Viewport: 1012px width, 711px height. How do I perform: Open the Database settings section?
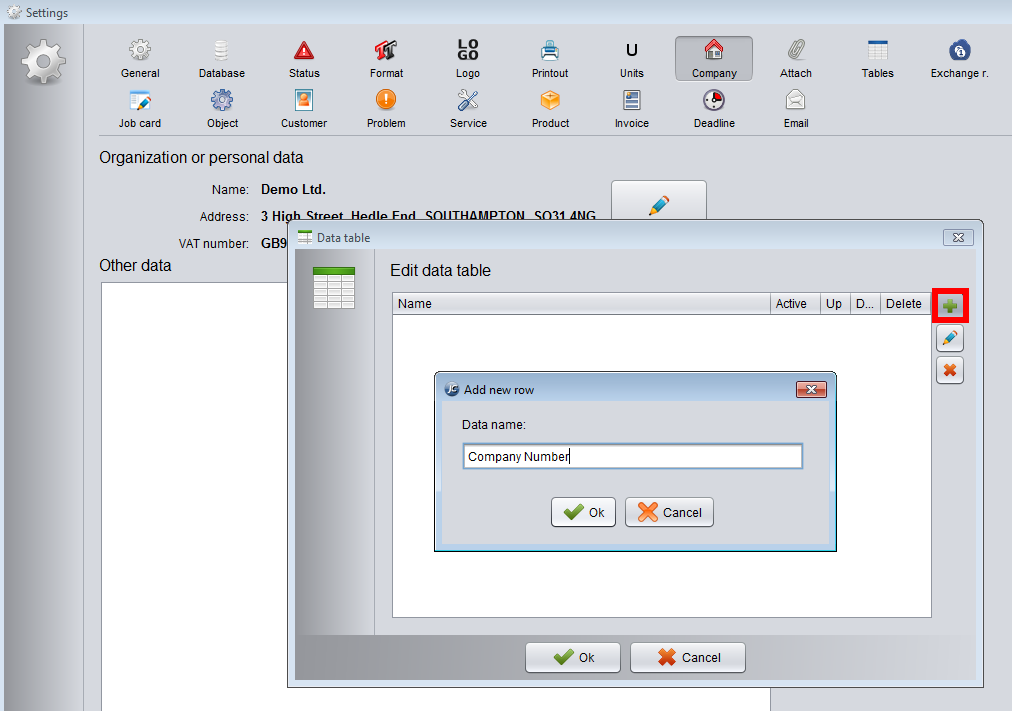pyautogui.click(x=221, y=58)
